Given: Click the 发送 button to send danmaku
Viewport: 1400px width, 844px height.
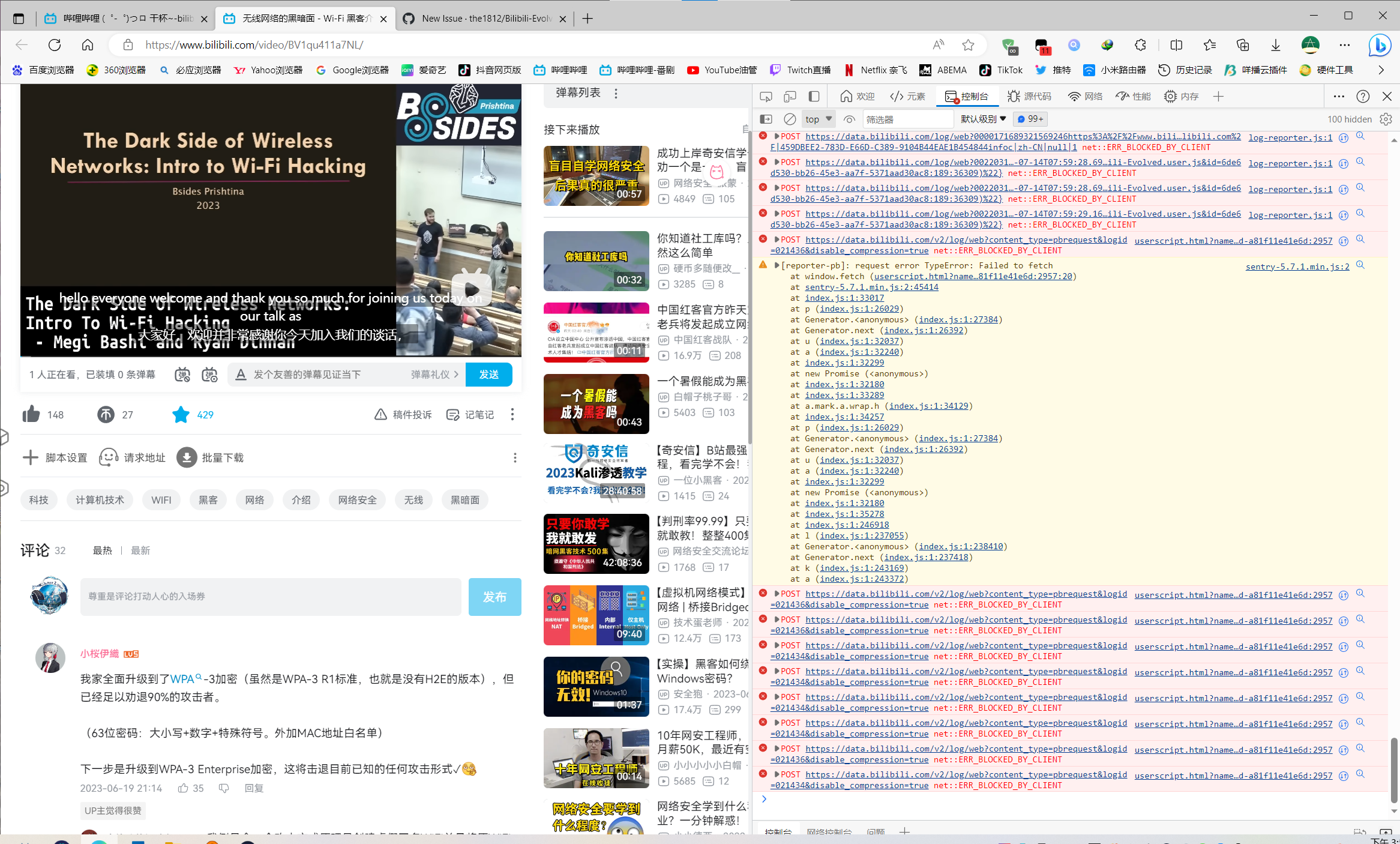Looking at the screenshot, I should click(x=489, y=374).
